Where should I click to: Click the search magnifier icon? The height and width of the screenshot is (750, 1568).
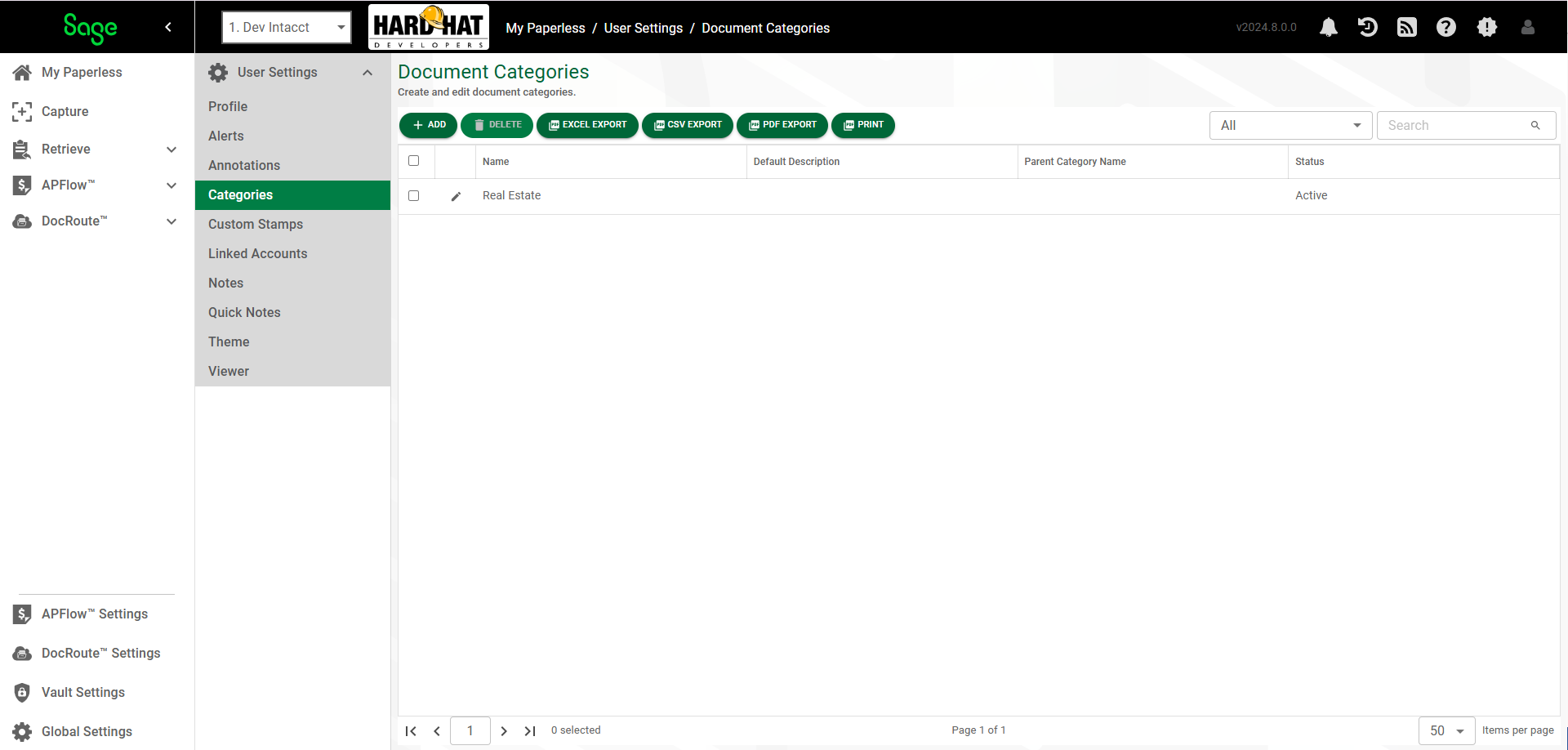click(1535, 125)
